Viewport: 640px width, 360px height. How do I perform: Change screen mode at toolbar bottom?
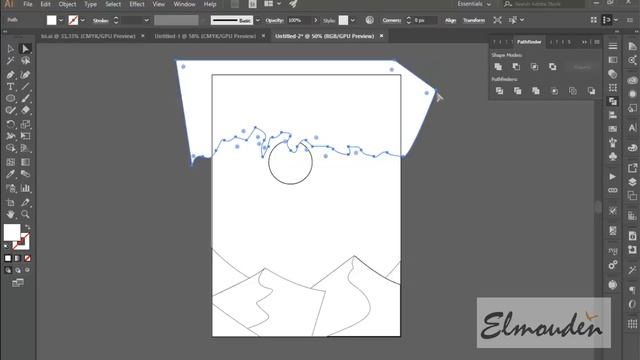pos(18,283)
